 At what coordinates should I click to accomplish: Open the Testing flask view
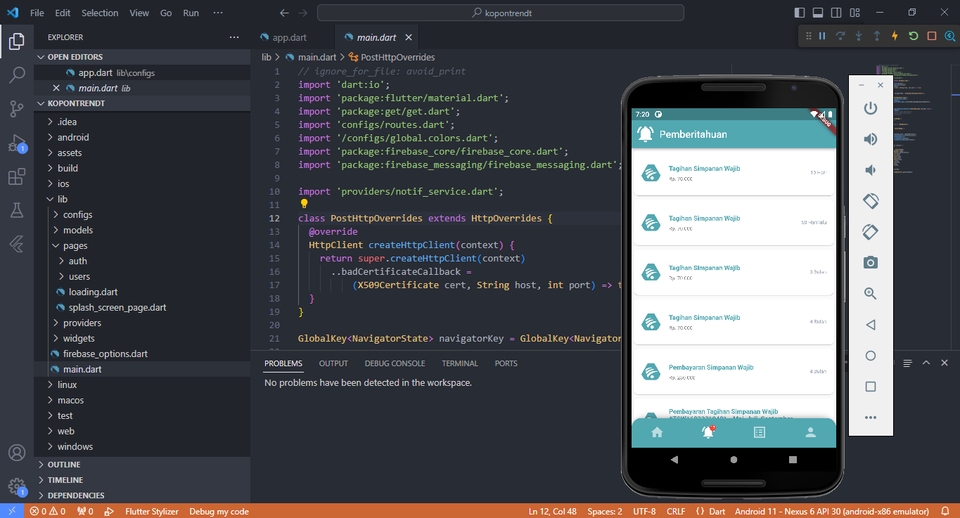17,210
